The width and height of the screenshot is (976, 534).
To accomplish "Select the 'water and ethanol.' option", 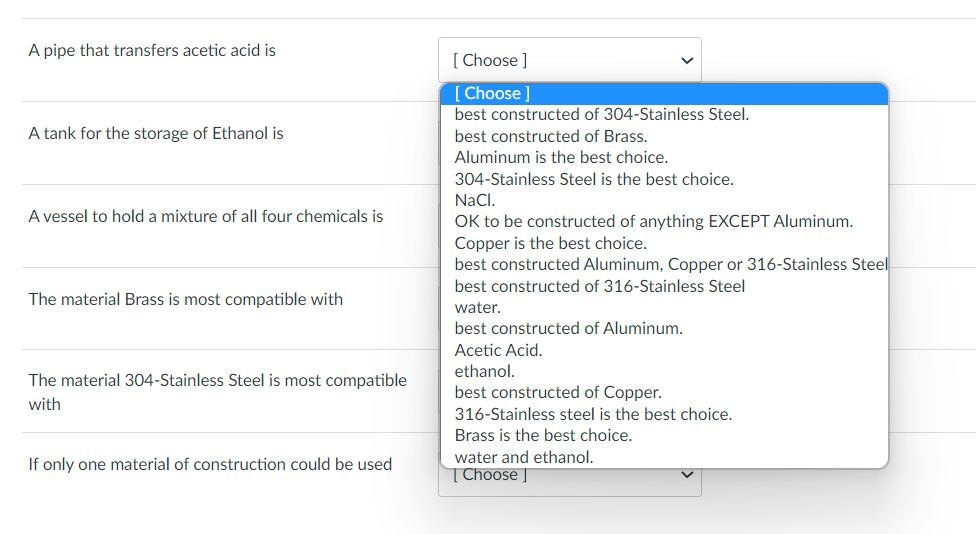I will [x=523, y=457].
